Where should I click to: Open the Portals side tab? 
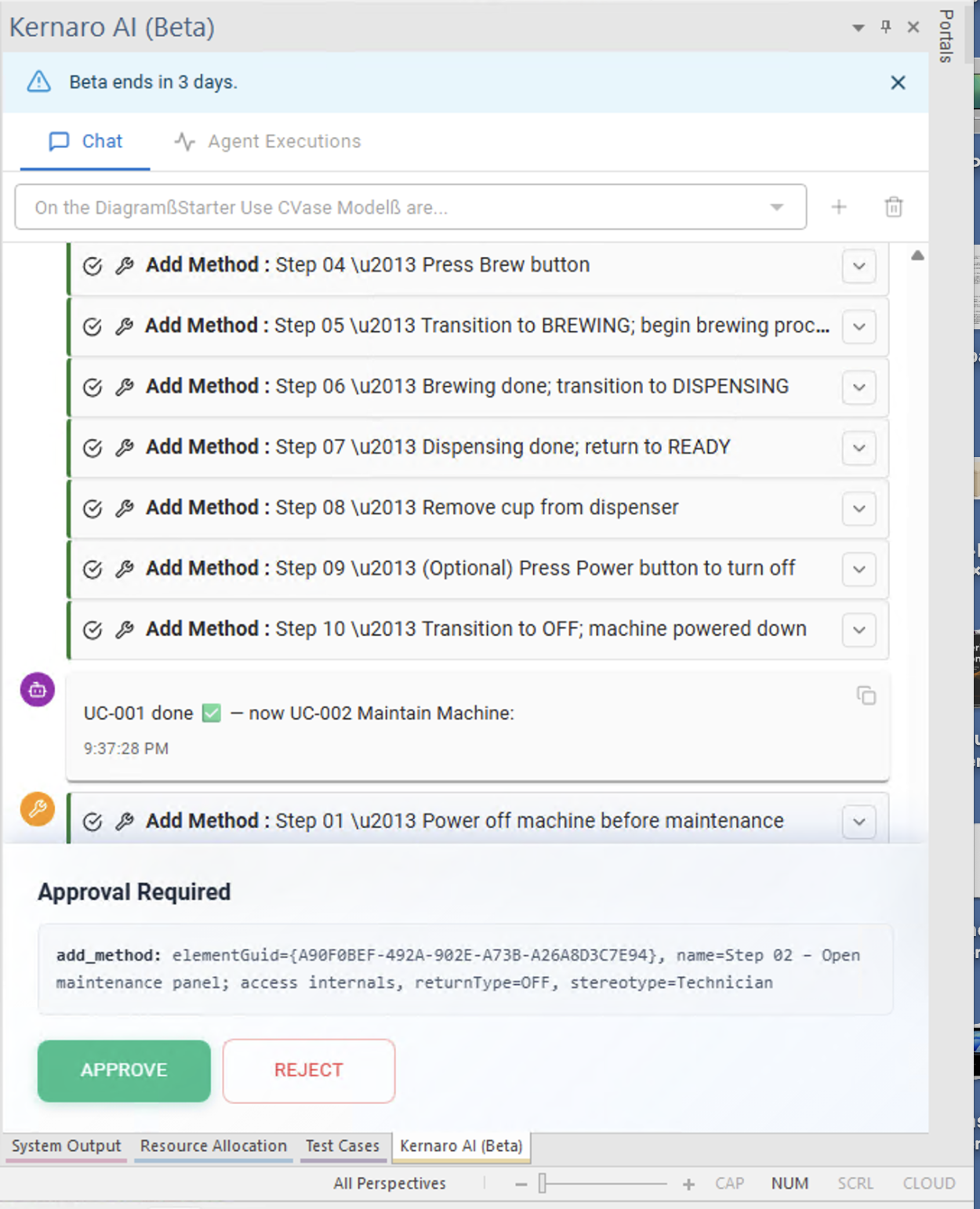point(946,36)
